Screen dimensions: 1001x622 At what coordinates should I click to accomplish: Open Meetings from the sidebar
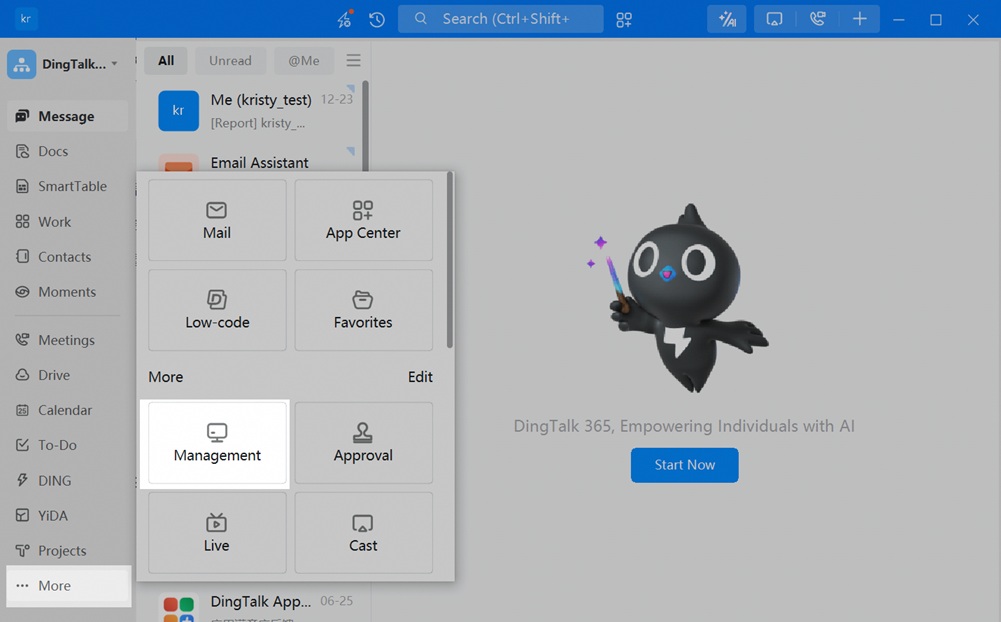tap(68, 340)
